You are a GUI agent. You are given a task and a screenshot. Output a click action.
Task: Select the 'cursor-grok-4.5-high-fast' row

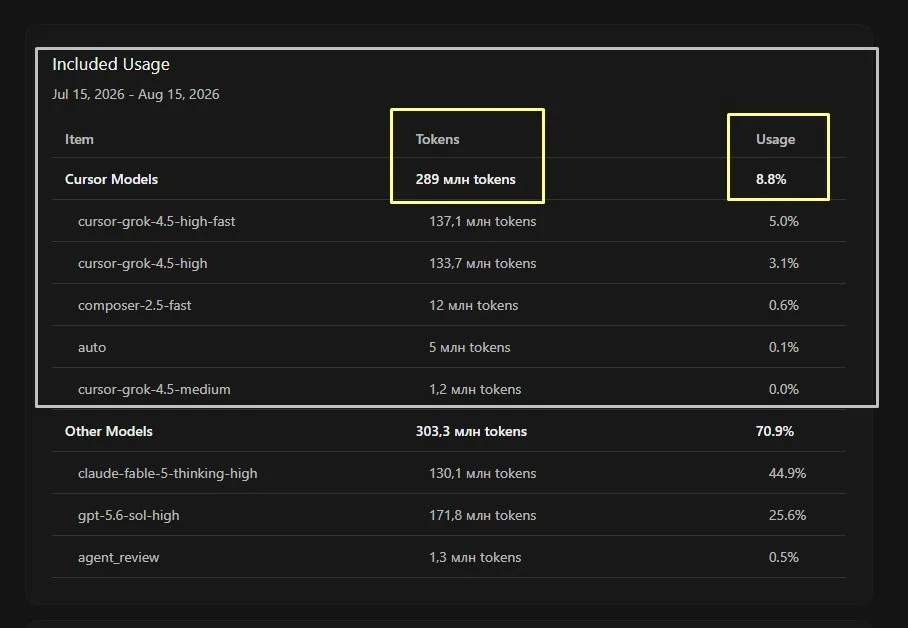pyautogui.click(x=449, y=221)
